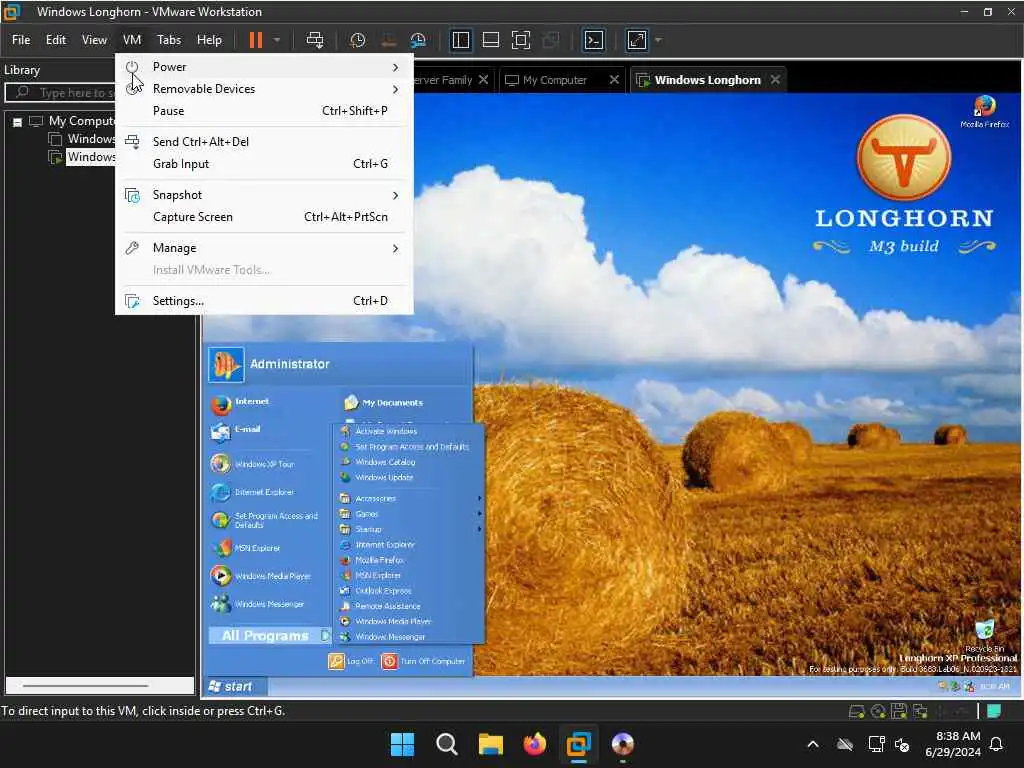Choose Send Ctrl+Alt+Del in the VM menu
1024x768 pixels.
(x=264, y=142)
